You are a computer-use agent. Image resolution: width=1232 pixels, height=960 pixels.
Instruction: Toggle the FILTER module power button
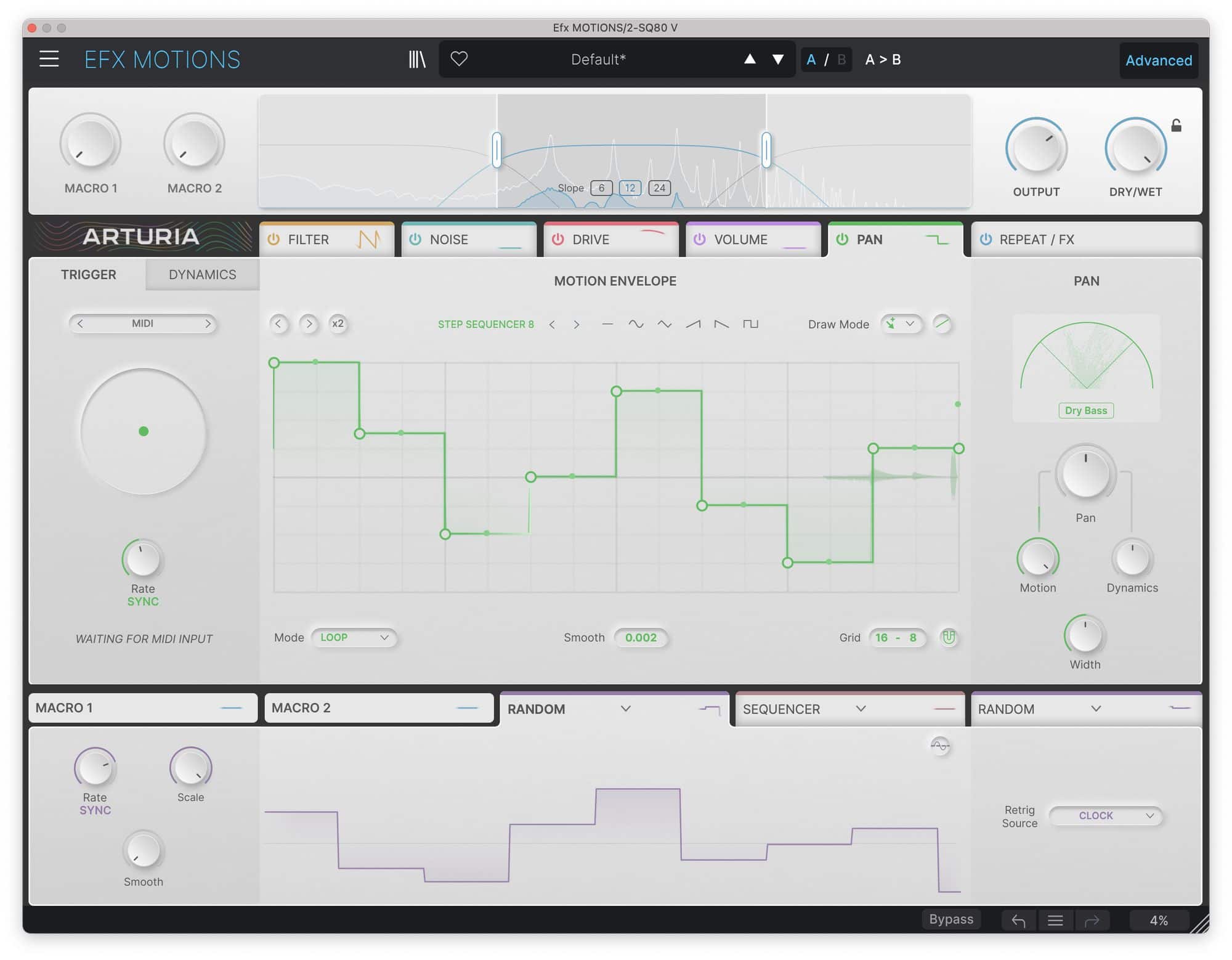[274, 239]
